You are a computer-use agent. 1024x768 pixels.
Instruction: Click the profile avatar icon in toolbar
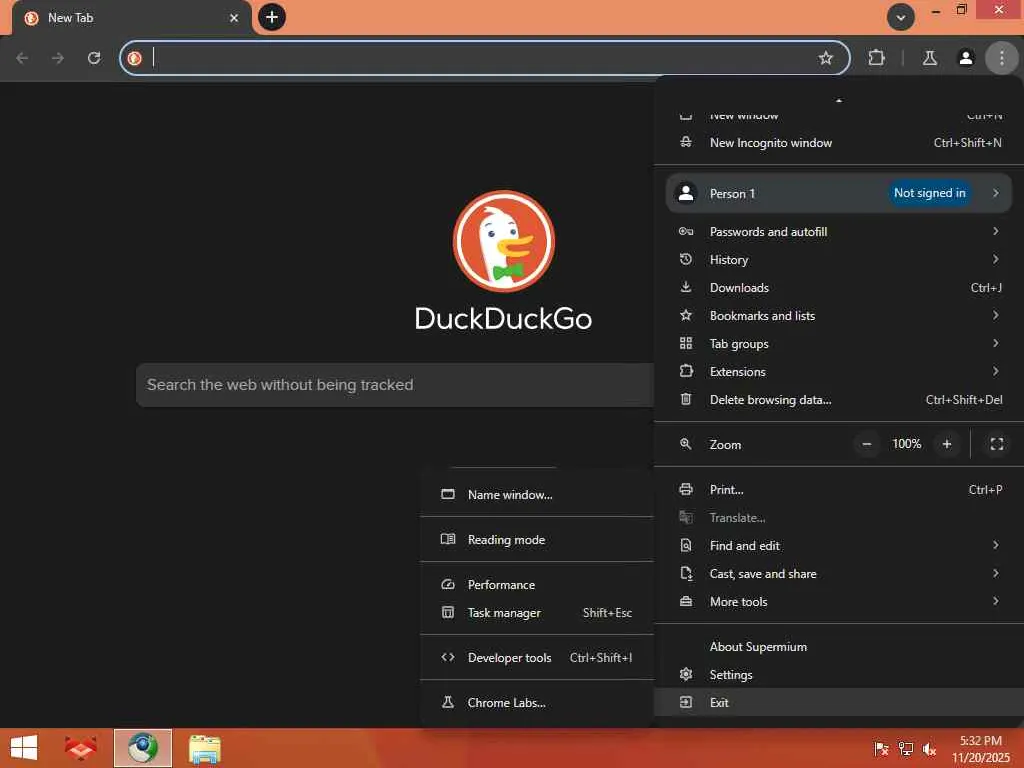coord(966,58)
